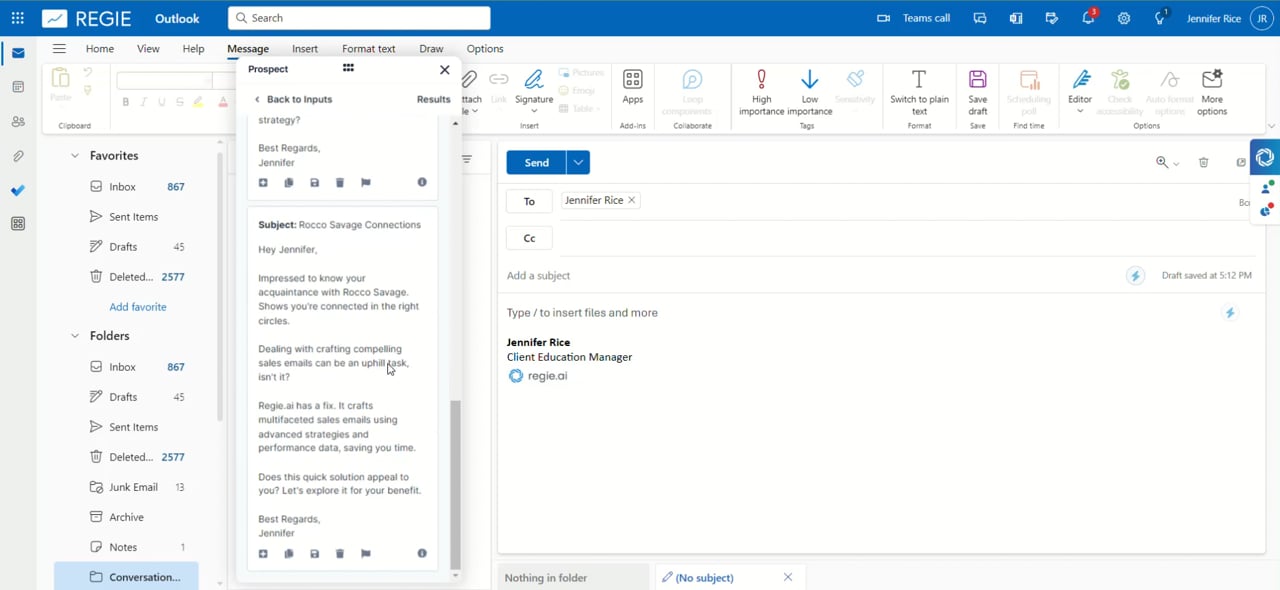This screenshot has width=1280, height=590.
Task: Click the Add favorite link
Action: click(x=138, y=307)
